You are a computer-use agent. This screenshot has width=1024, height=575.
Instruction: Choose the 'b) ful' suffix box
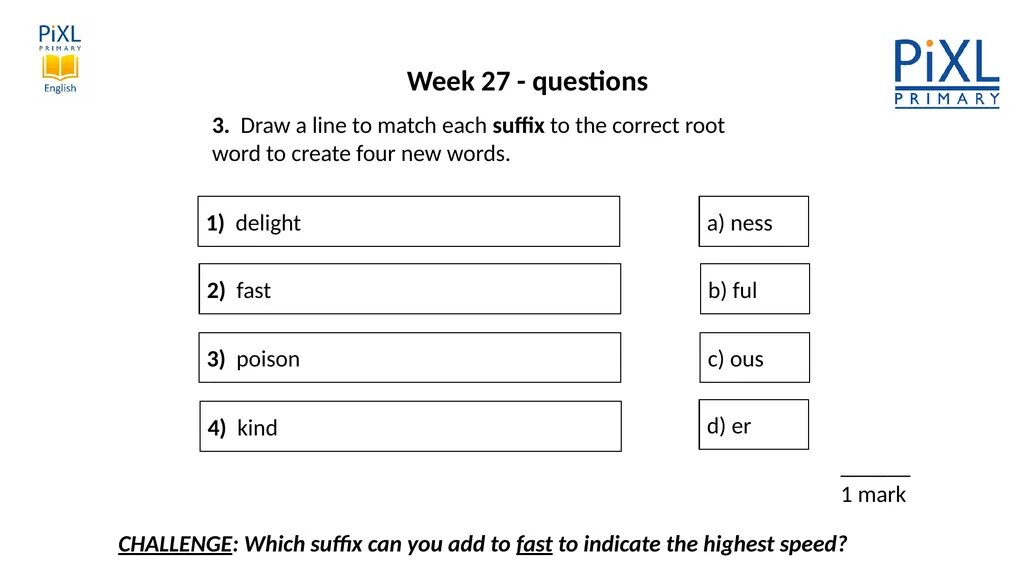(755, 289)
